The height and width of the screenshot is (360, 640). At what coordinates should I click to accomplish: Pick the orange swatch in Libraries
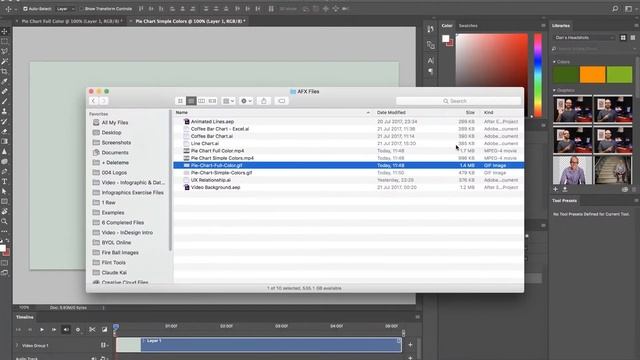tap(592, 75)
